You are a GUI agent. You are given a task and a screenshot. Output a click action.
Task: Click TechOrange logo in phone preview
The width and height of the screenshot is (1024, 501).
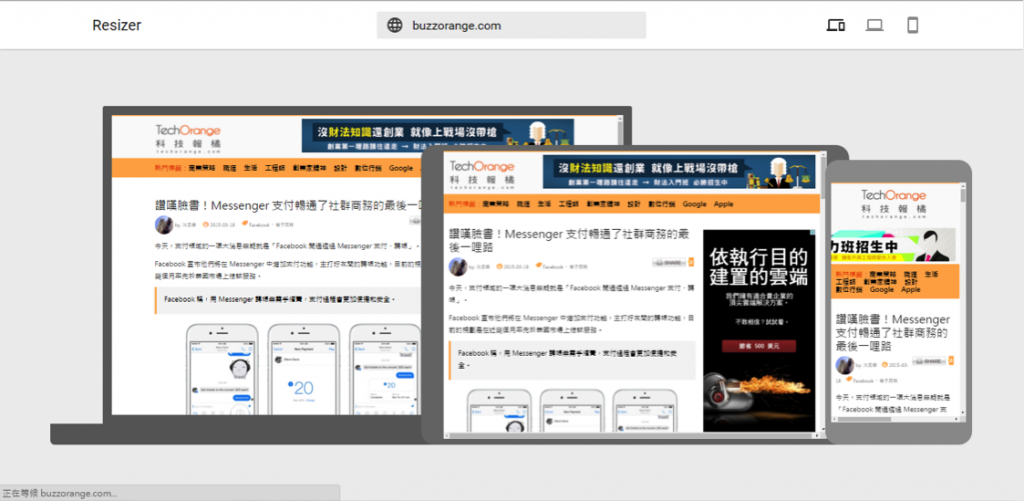893,202
